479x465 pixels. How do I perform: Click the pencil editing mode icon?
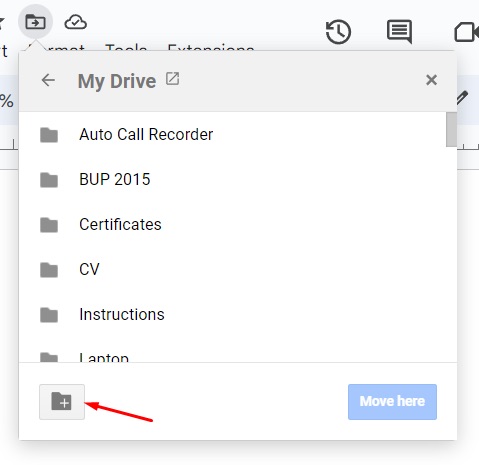click(x=462, y=98)
